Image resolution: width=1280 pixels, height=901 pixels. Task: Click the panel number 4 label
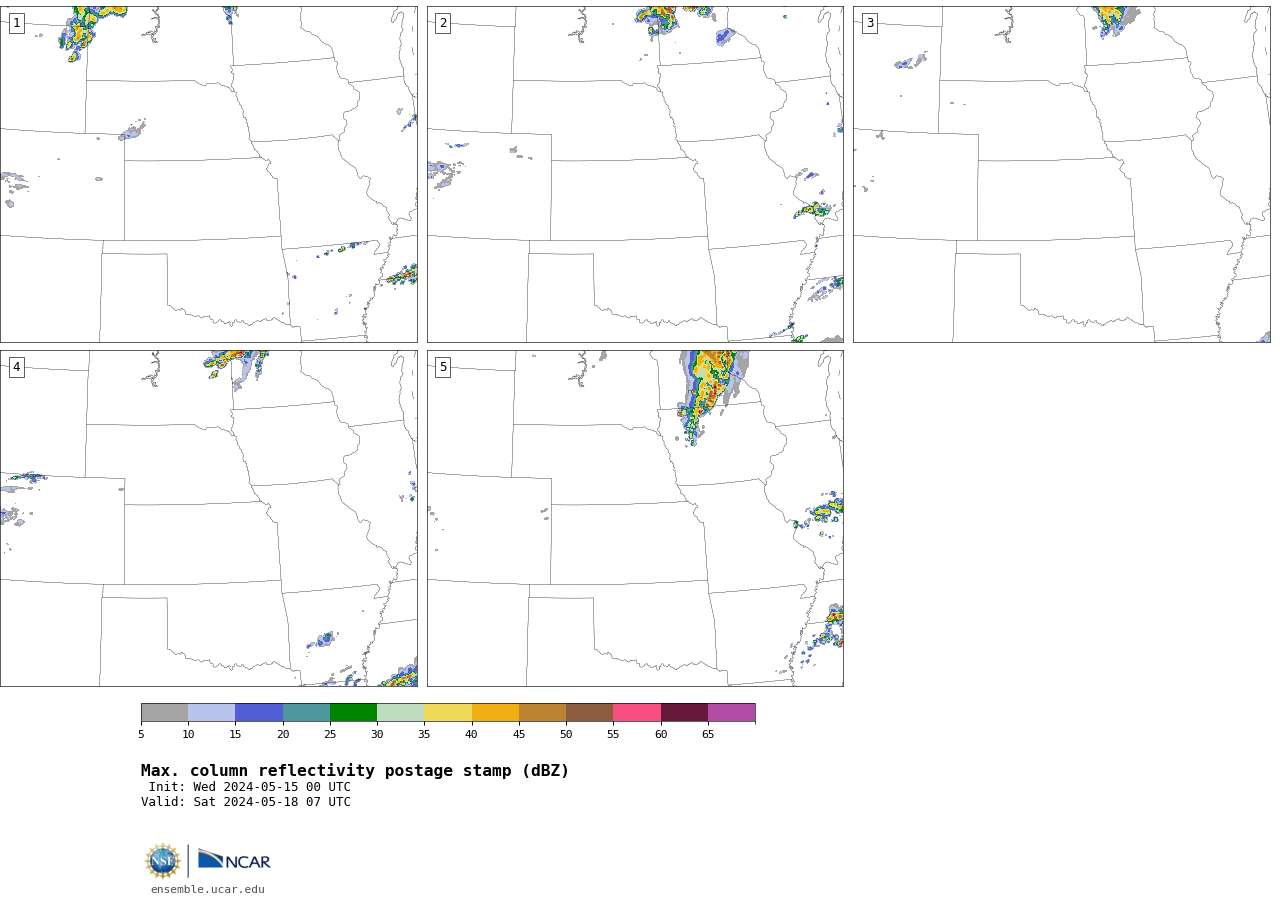pos(16,367)
